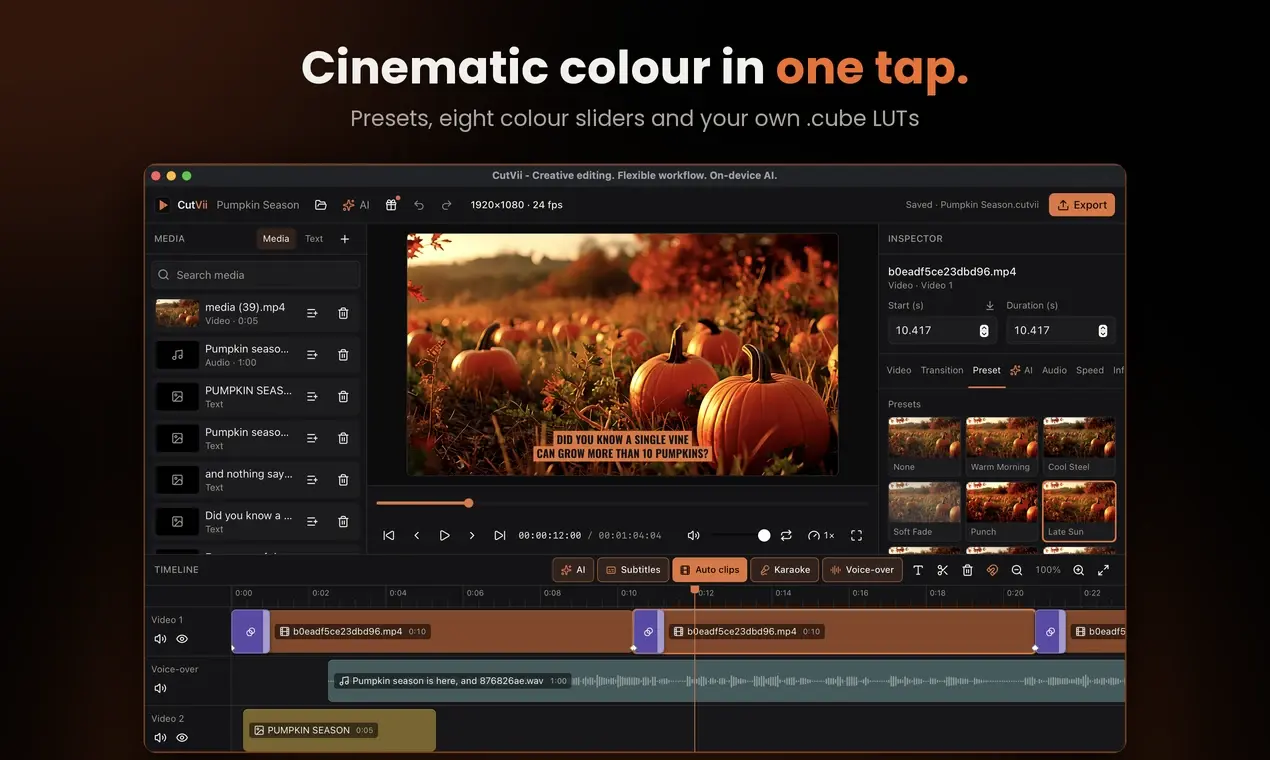The image size is (1270, 760).
Task: Set start from playhead arrow icon in Inspector
Action: click(990, 306)
